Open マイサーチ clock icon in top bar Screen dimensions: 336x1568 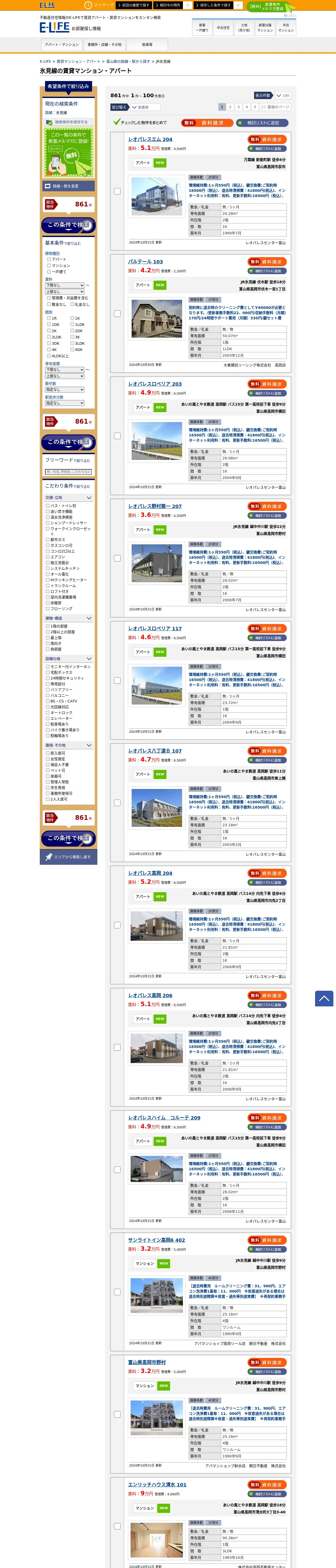88,5
